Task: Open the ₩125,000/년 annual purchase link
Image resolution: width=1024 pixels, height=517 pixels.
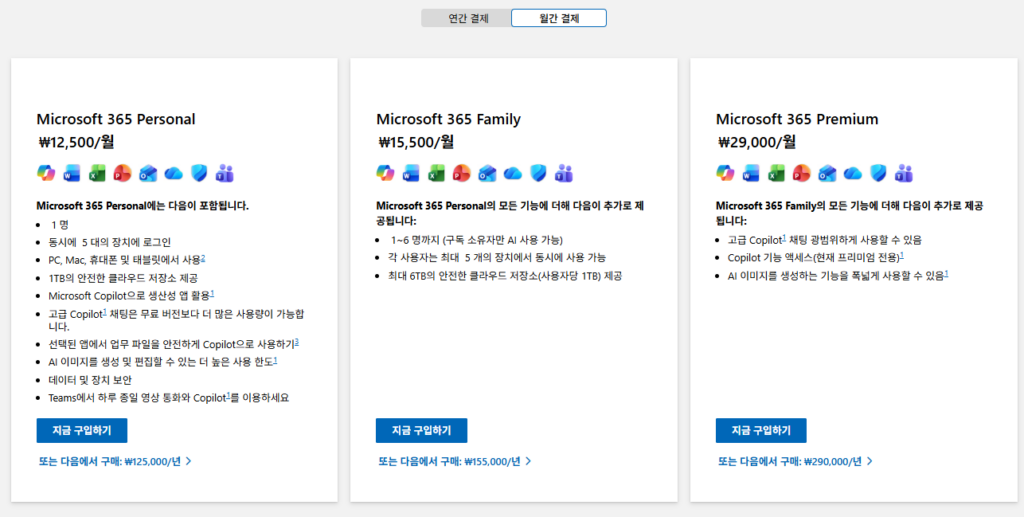Action: [x=115, y=462]
